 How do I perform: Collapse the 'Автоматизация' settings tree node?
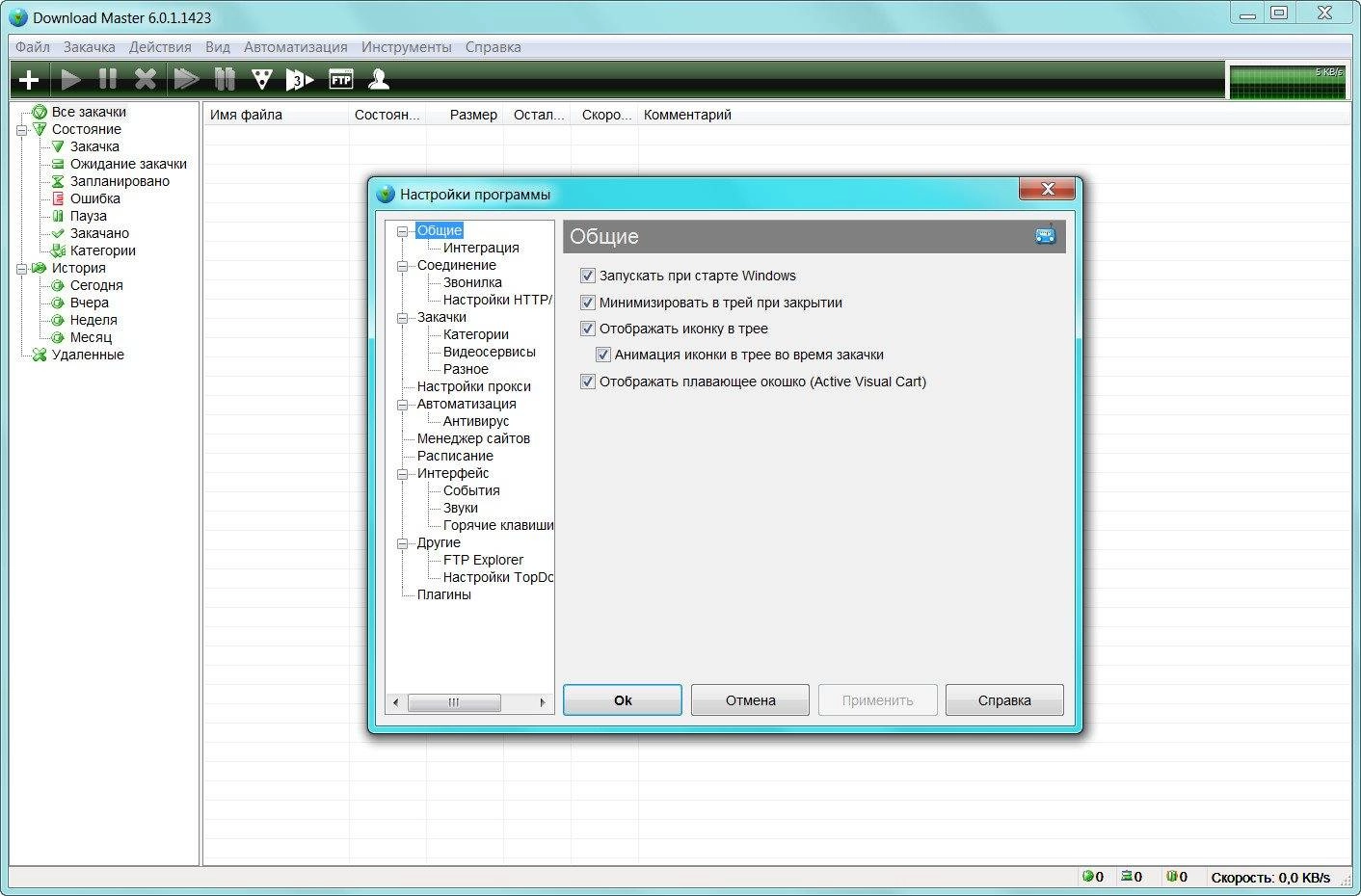(x=402, y=405)
